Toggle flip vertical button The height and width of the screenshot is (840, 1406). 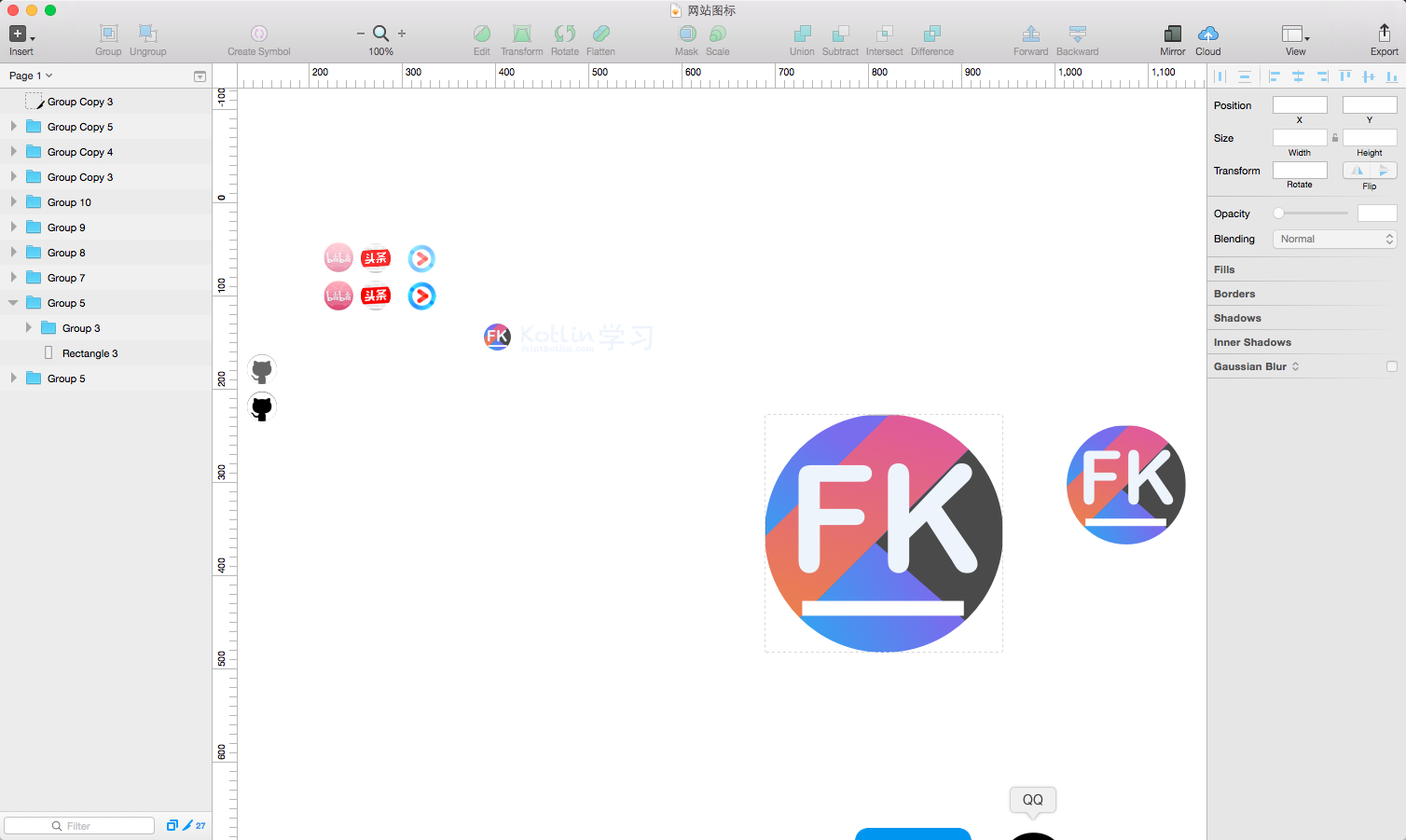coord(1384,170)
